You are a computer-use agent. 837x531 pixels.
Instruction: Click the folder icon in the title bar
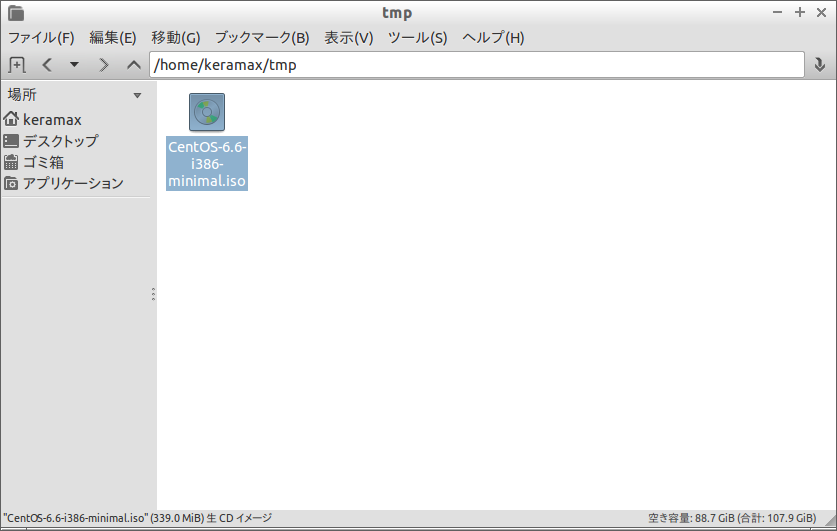[x=16, y=13]
